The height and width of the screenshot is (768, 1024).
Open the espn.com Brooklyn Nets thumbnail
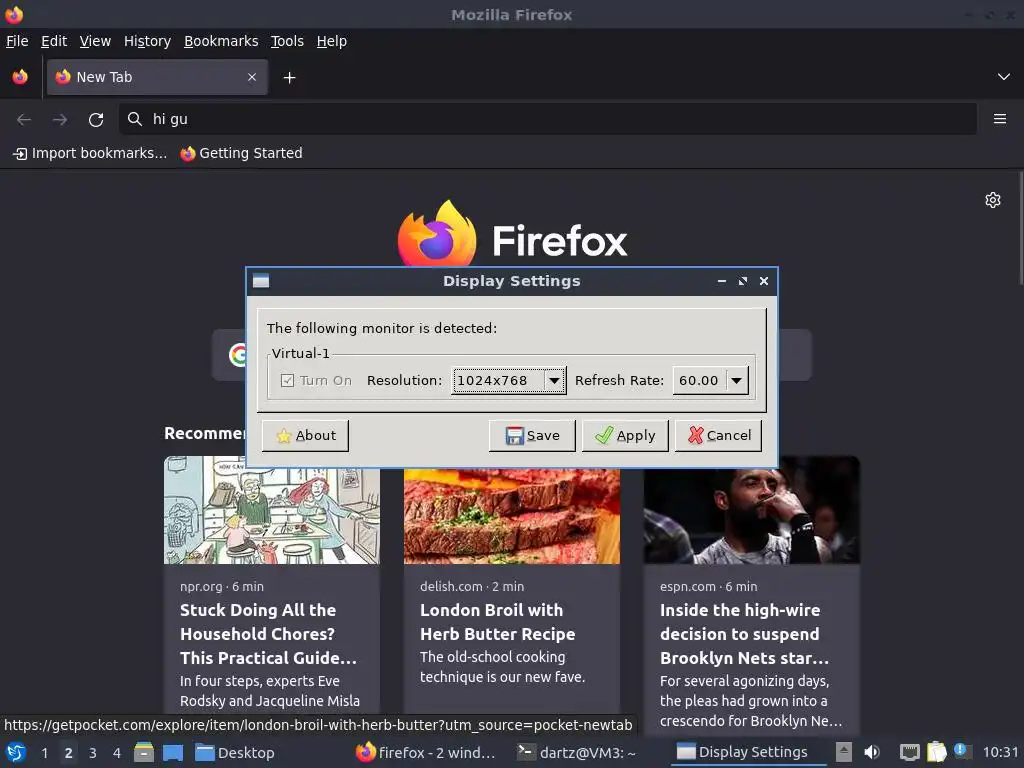[x=752, y=510]
